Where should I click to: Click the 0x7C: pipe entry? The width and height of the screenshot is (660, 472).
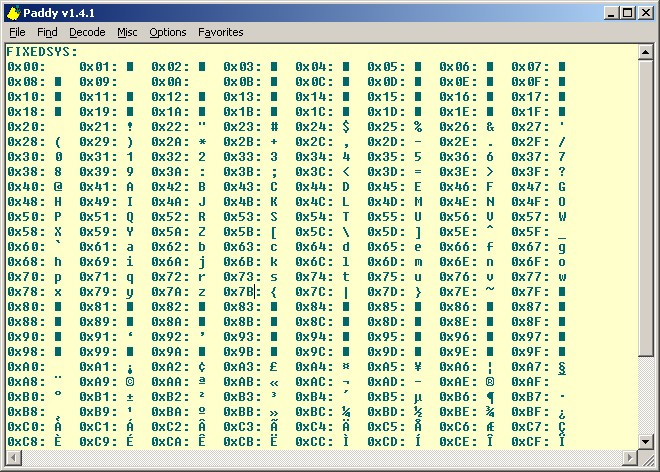322,292
